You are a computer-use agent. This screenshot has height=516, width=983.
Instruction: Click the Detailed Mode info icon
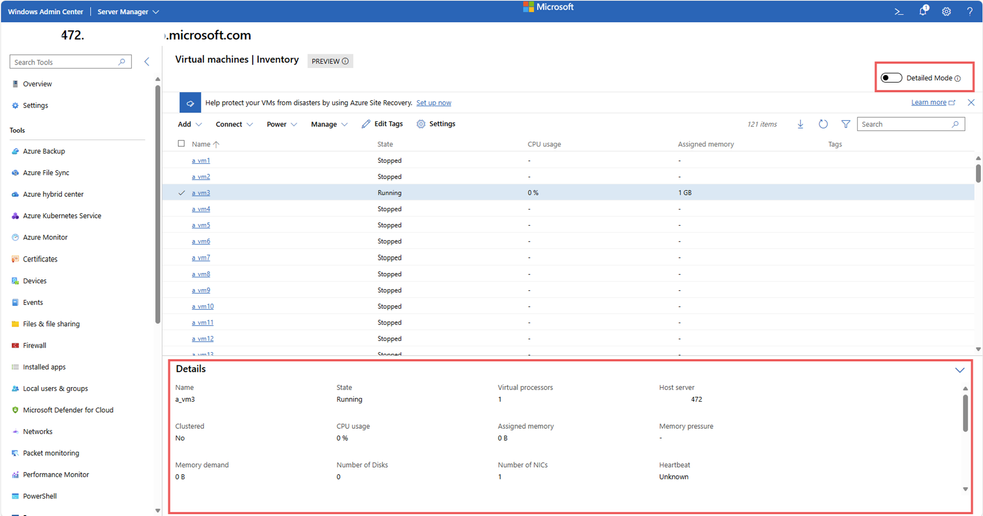[957, 78]
